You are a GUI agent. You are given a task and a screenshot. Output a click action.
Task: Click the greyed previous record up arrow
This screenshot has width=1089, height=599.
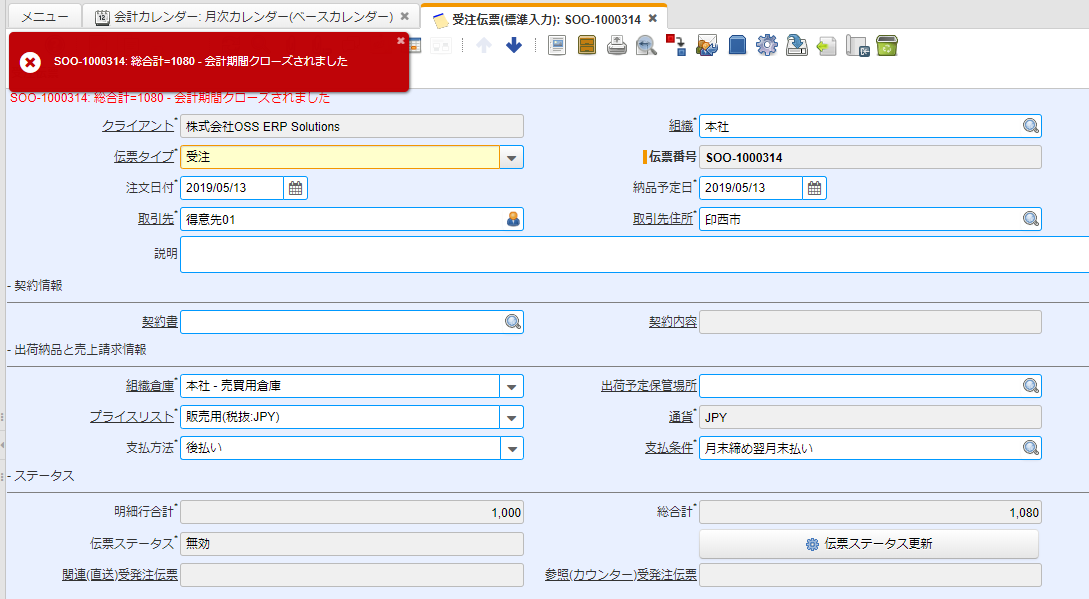484,46
